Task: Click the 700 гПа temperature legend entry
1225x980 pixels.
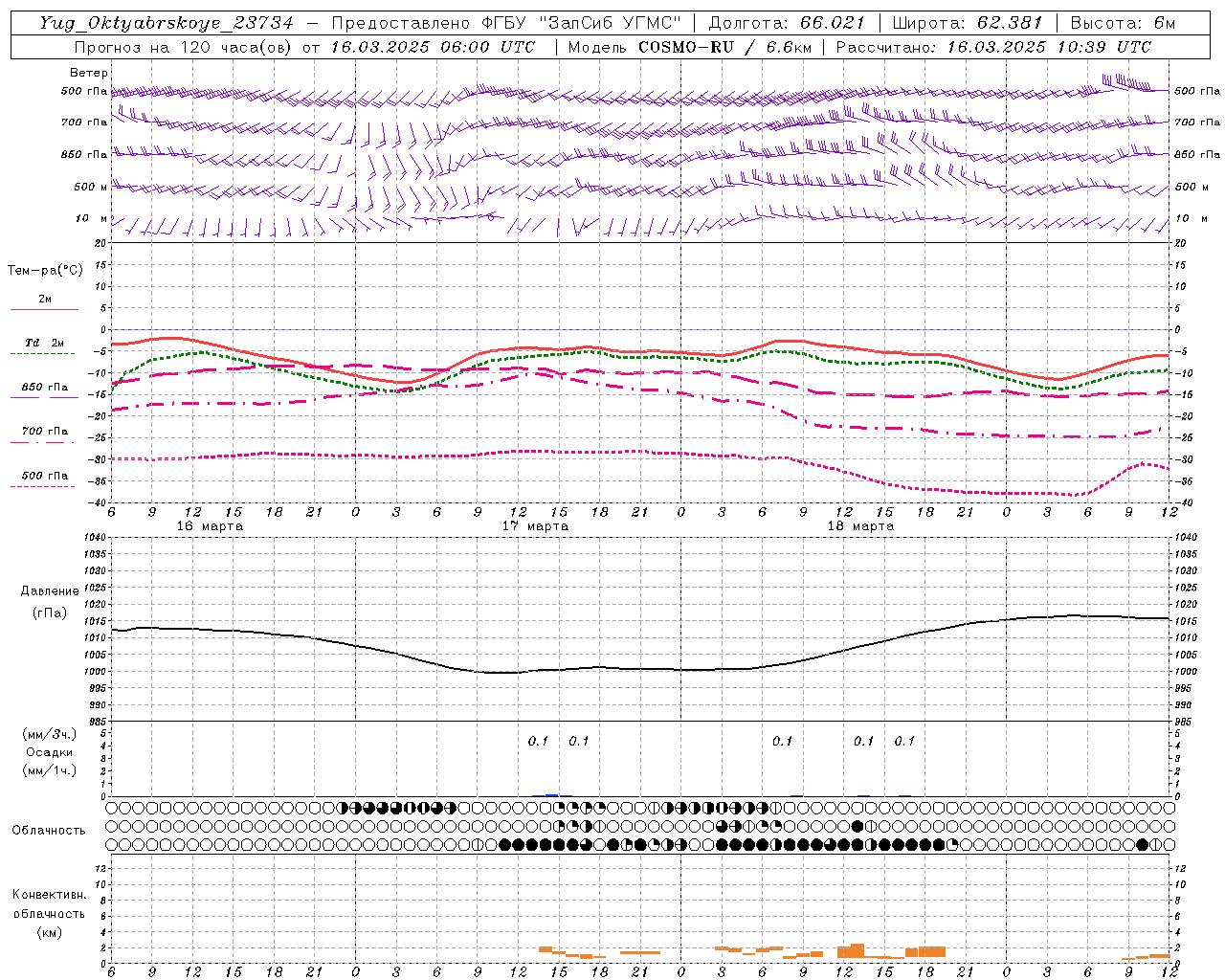Action: tap(45, 431)
